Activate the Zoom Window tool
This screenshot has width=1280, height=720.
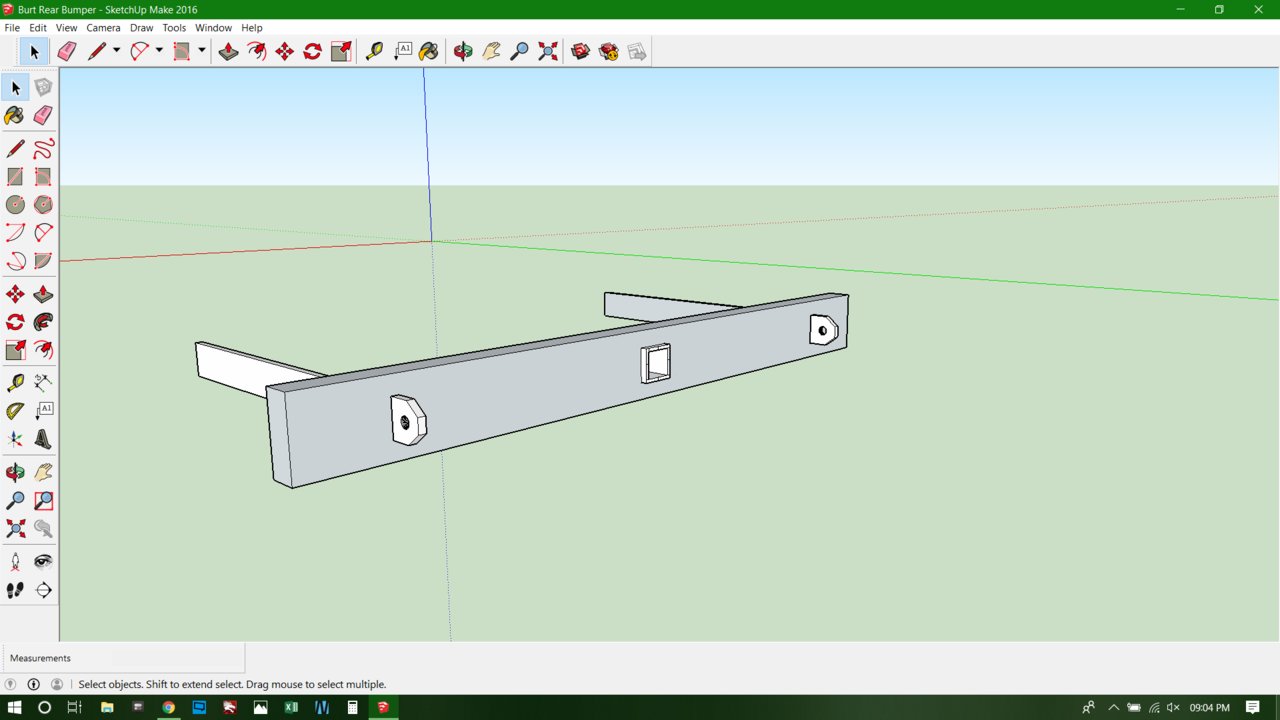coord(43,500)
